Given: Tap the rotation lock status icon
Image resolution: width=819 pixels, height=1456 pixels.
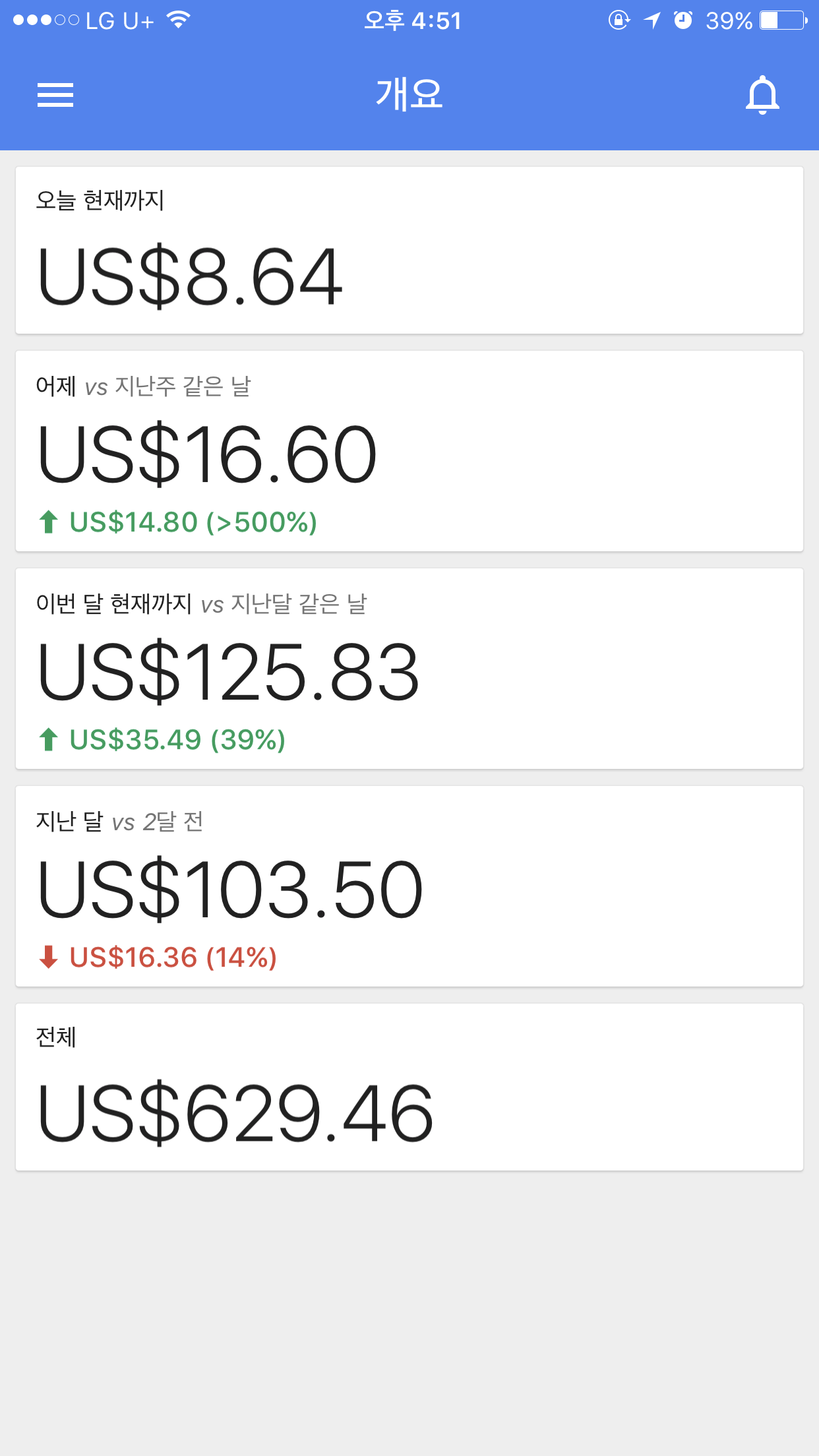Looking at the screenshot, I should [619, 20].
